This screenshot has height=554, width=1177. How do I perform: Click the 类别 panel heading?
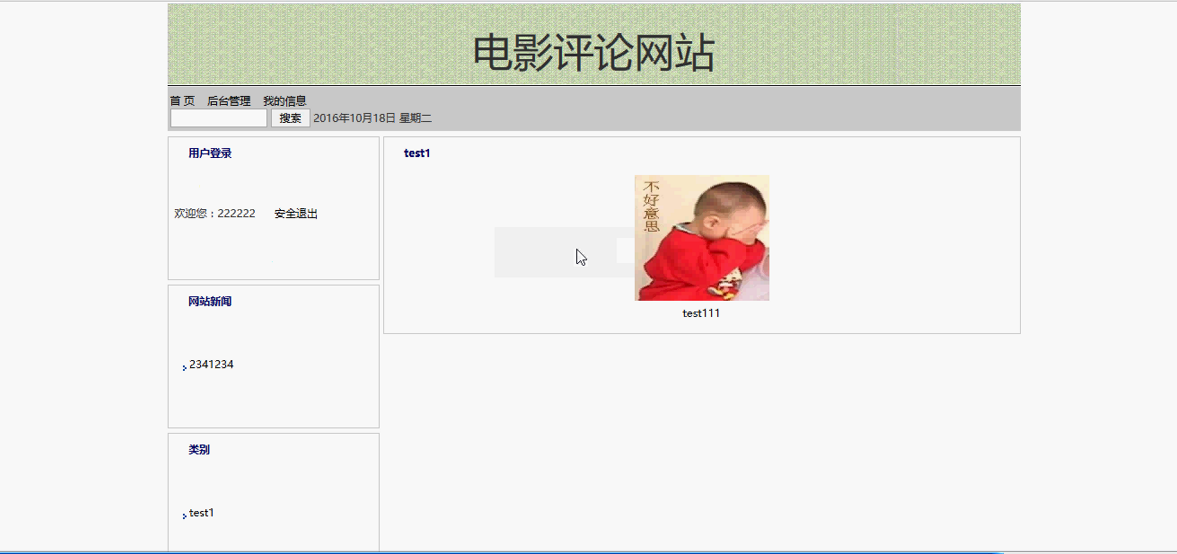(199, 450)
